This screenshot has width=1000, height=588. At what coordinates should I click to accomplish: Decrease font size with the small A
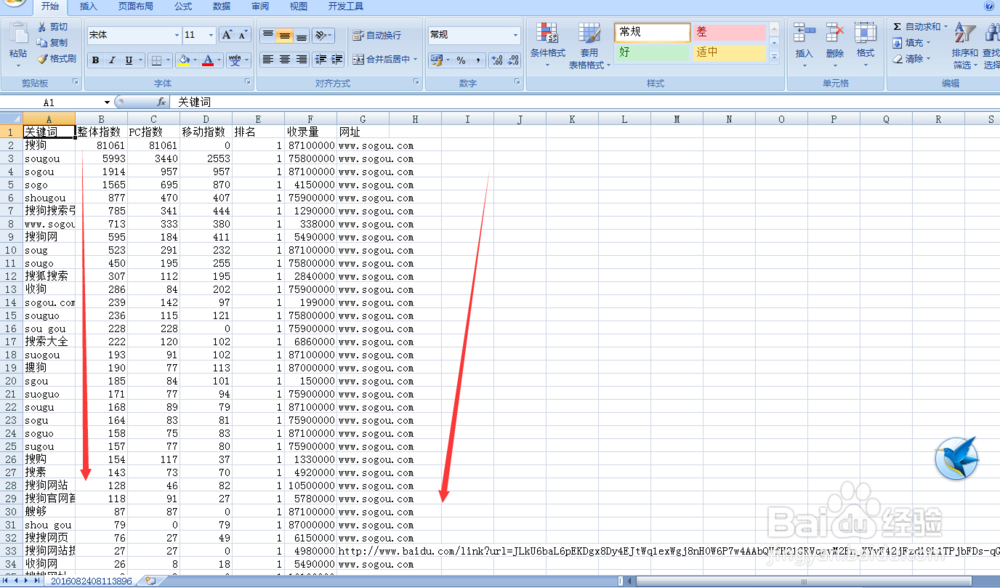[242, 35]
